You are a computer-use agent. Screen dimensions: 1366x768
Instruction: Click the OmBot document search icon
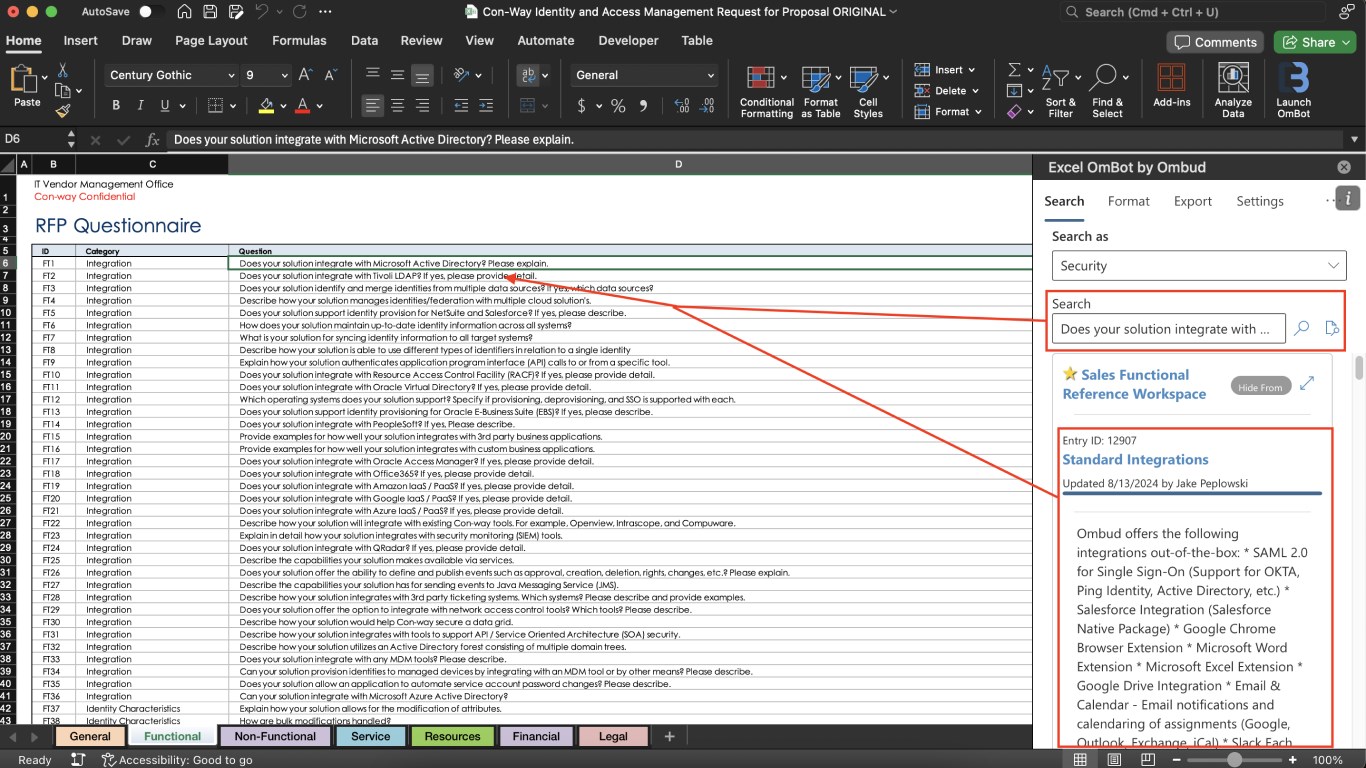pos(1331,329)
